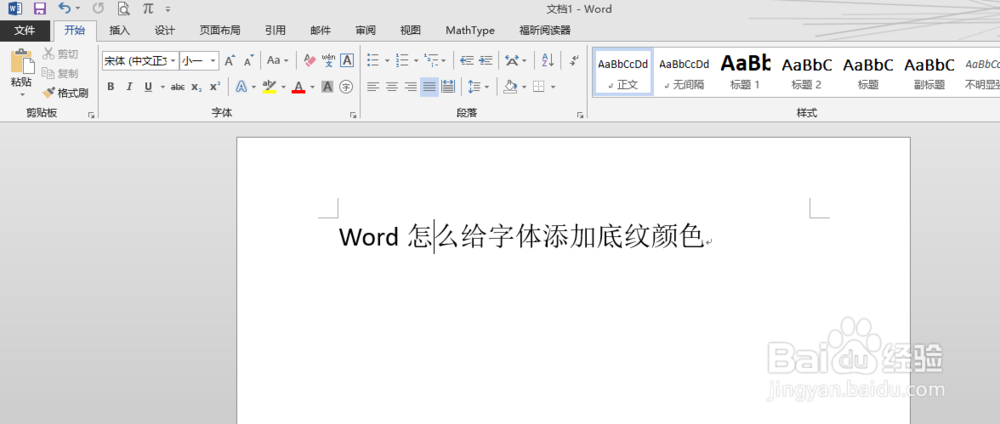
Task: Switch to the MathType tab
Action: coord(470,30)
